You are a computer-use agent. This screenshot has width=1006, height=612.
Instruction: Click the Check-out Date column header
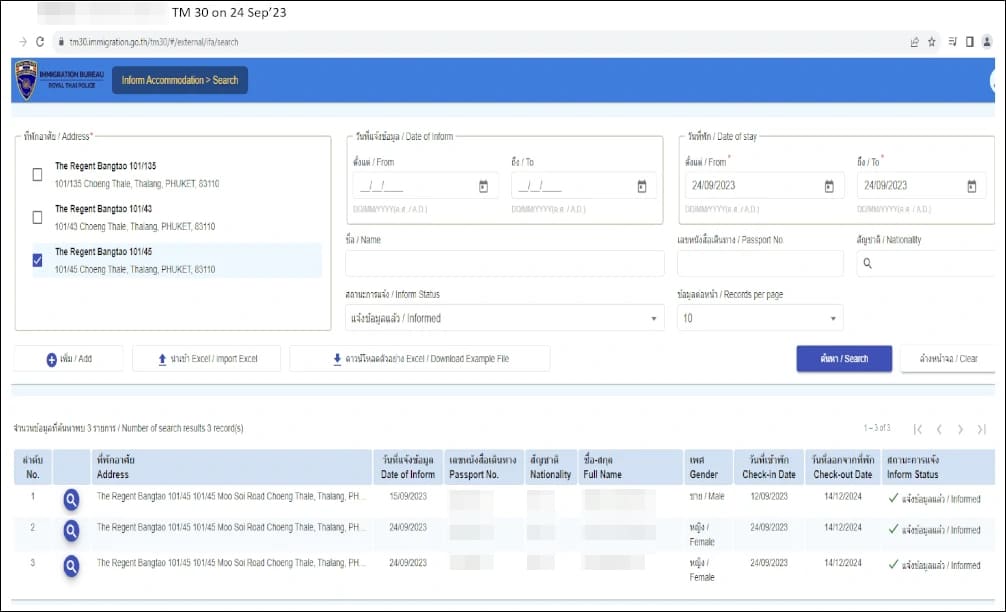coord(842,467)
